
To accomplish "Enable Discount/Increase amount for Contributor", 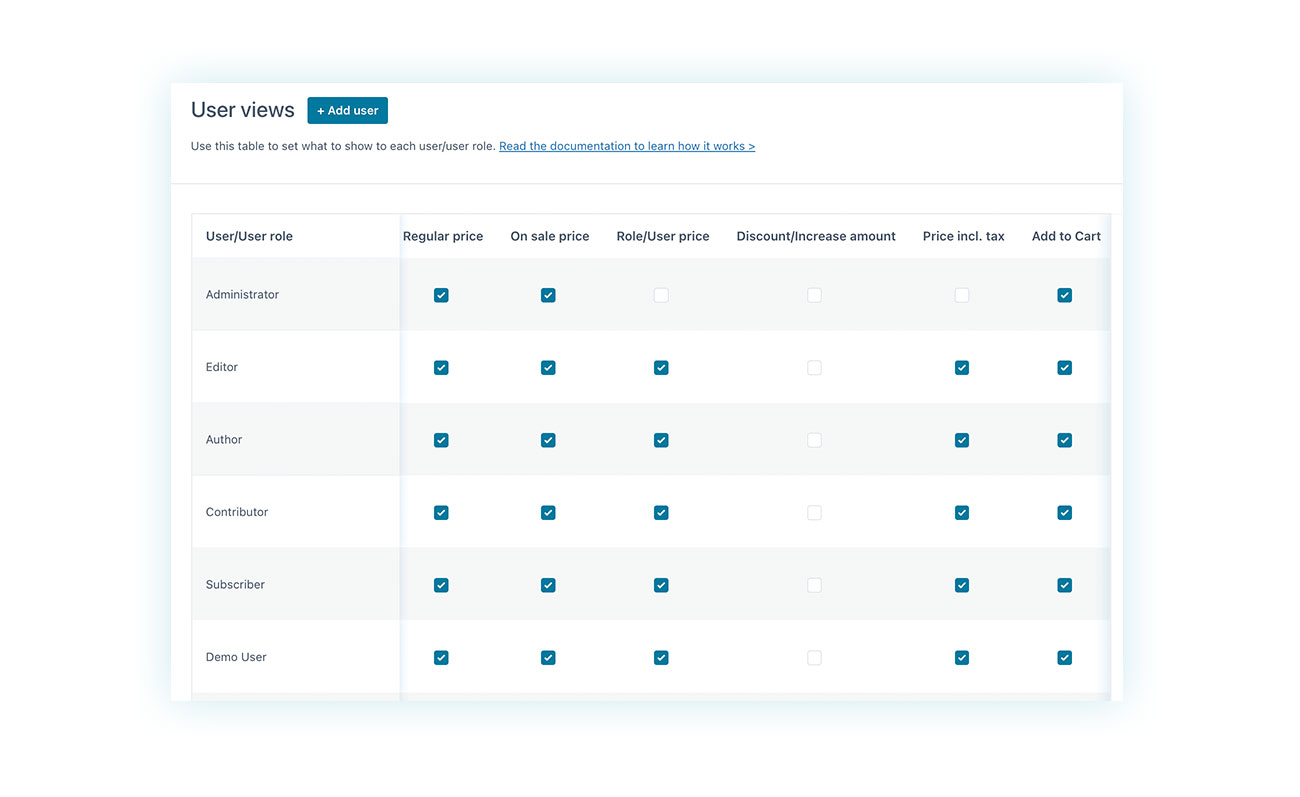I will [814, 513].
